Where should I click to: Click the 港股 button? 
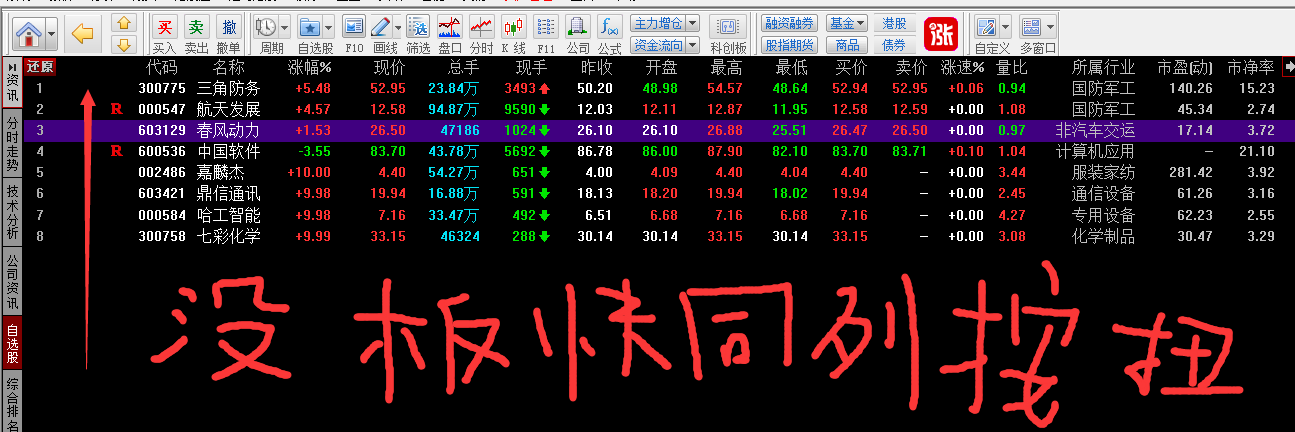[894, 23]
